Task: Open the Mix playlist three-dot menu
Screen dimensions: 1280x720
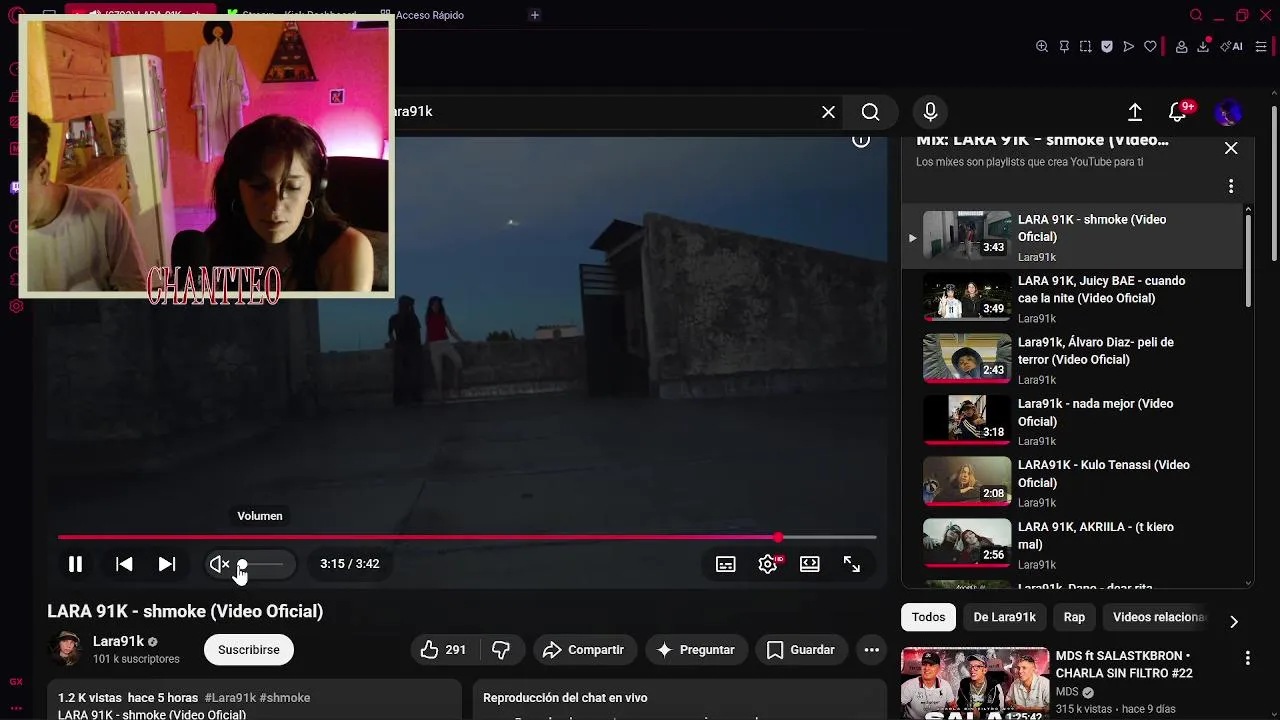Action: pos(1231,186)
